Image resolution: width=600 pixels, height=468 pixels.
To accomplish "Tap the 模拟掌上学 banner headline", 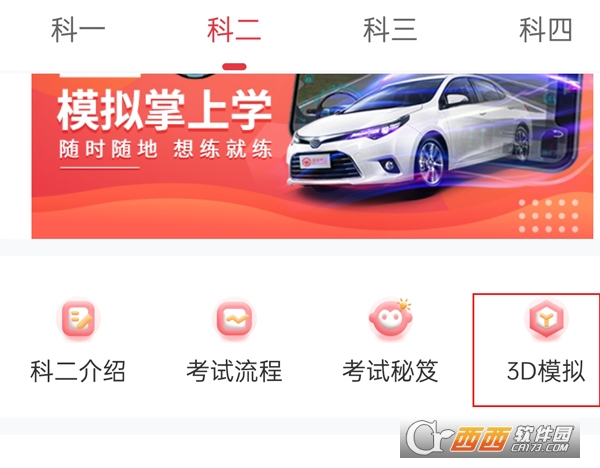I will point(165,109).
